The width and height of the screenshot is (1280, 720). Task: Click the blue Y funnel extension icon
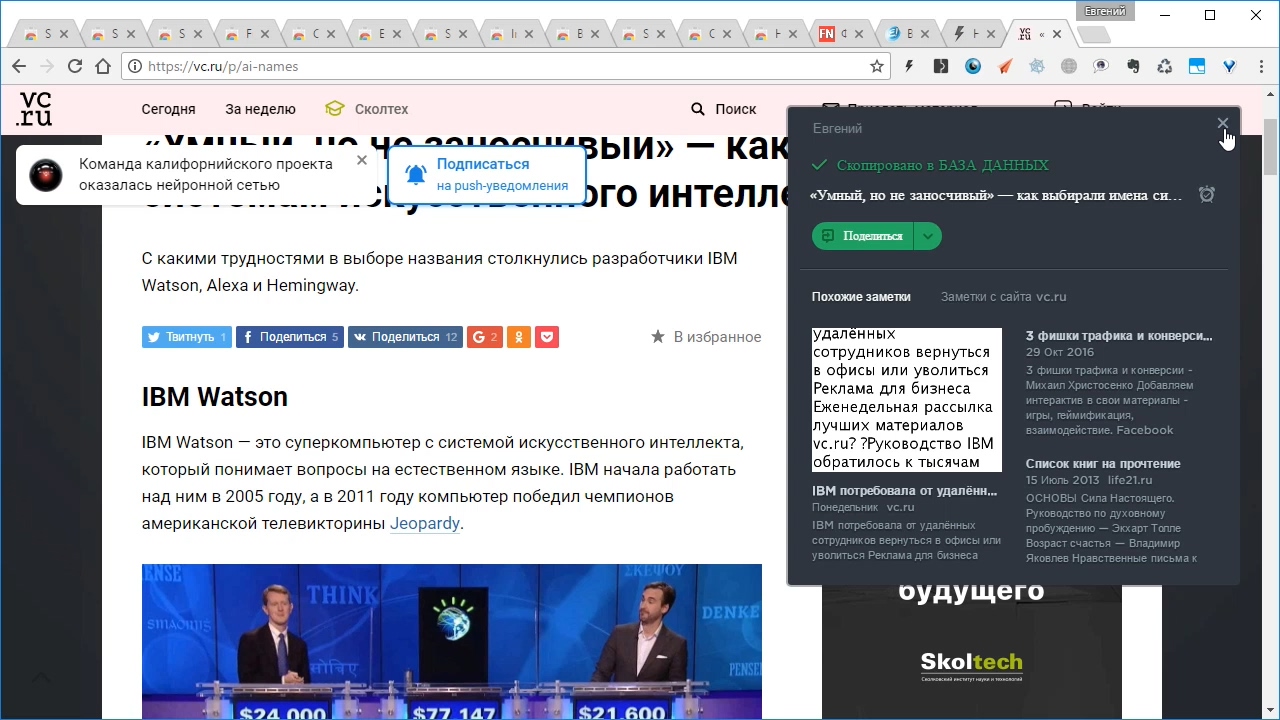[x=1229, y=66]
